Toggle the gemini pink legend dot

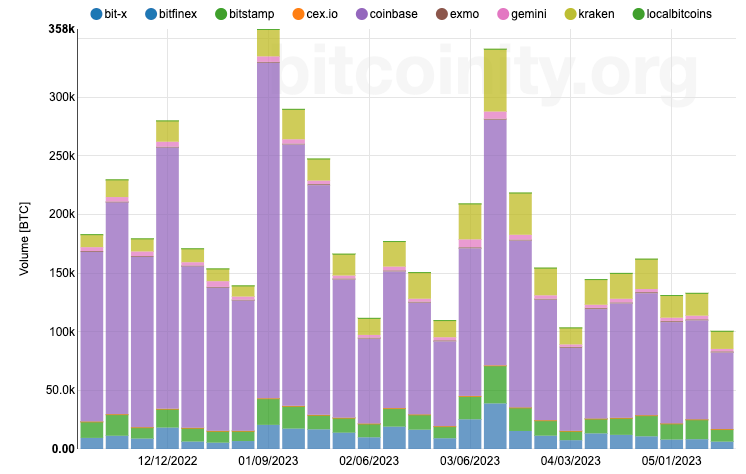click(503, 14)
